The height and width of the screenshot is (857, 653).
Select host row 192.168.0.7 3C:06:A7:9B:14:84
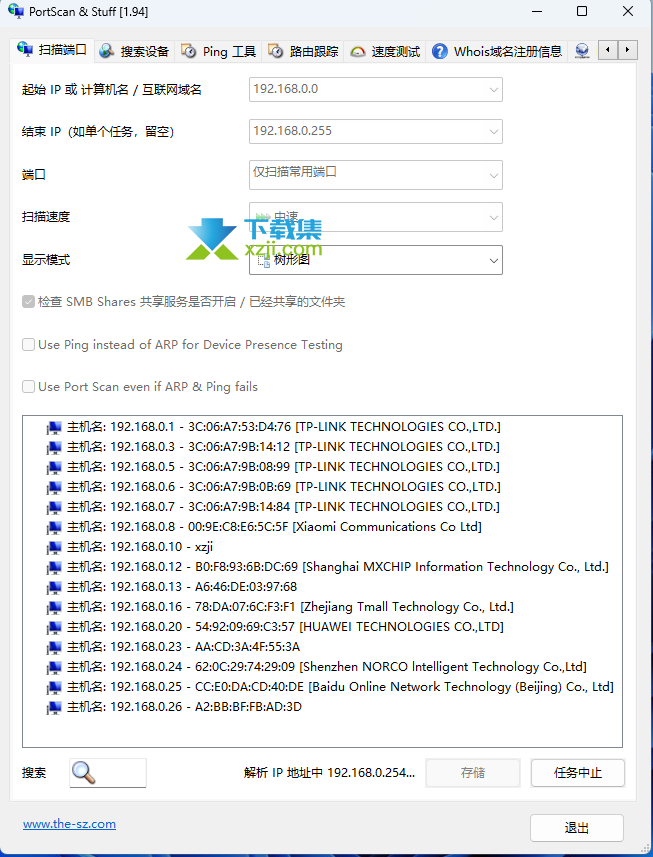coord(274,507)
